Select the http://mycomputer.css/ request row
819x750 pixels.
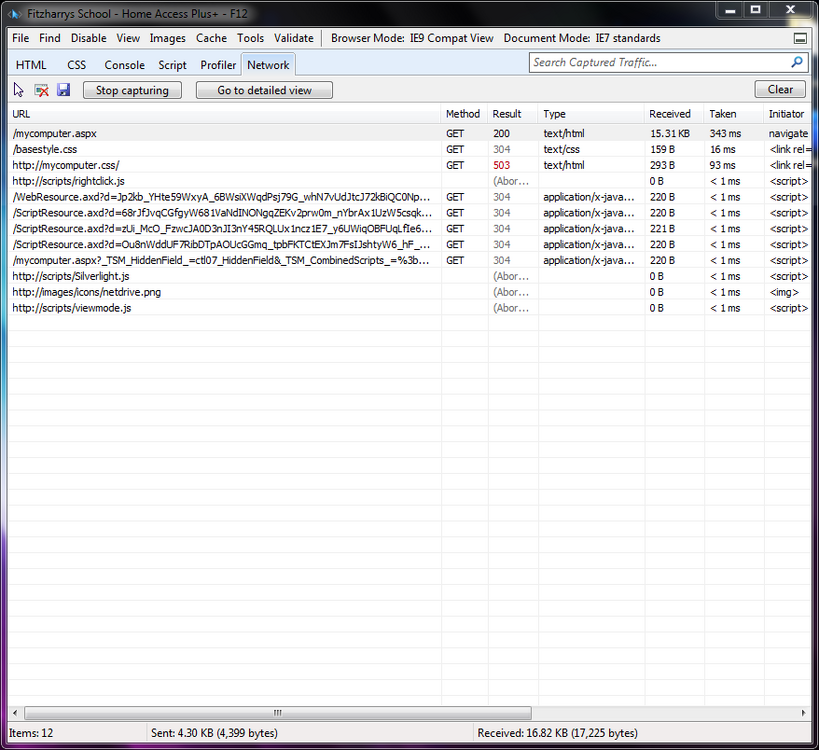[410, 165]
